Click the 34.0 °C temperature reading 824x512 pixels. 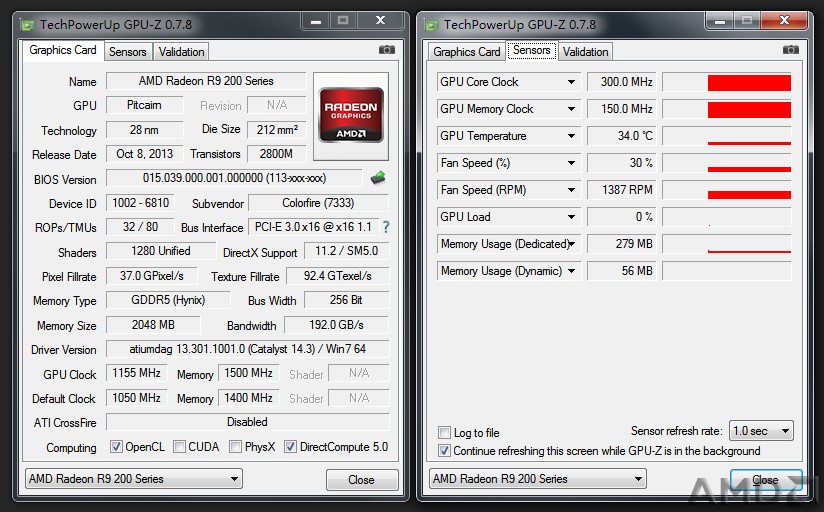click(622, 136)
